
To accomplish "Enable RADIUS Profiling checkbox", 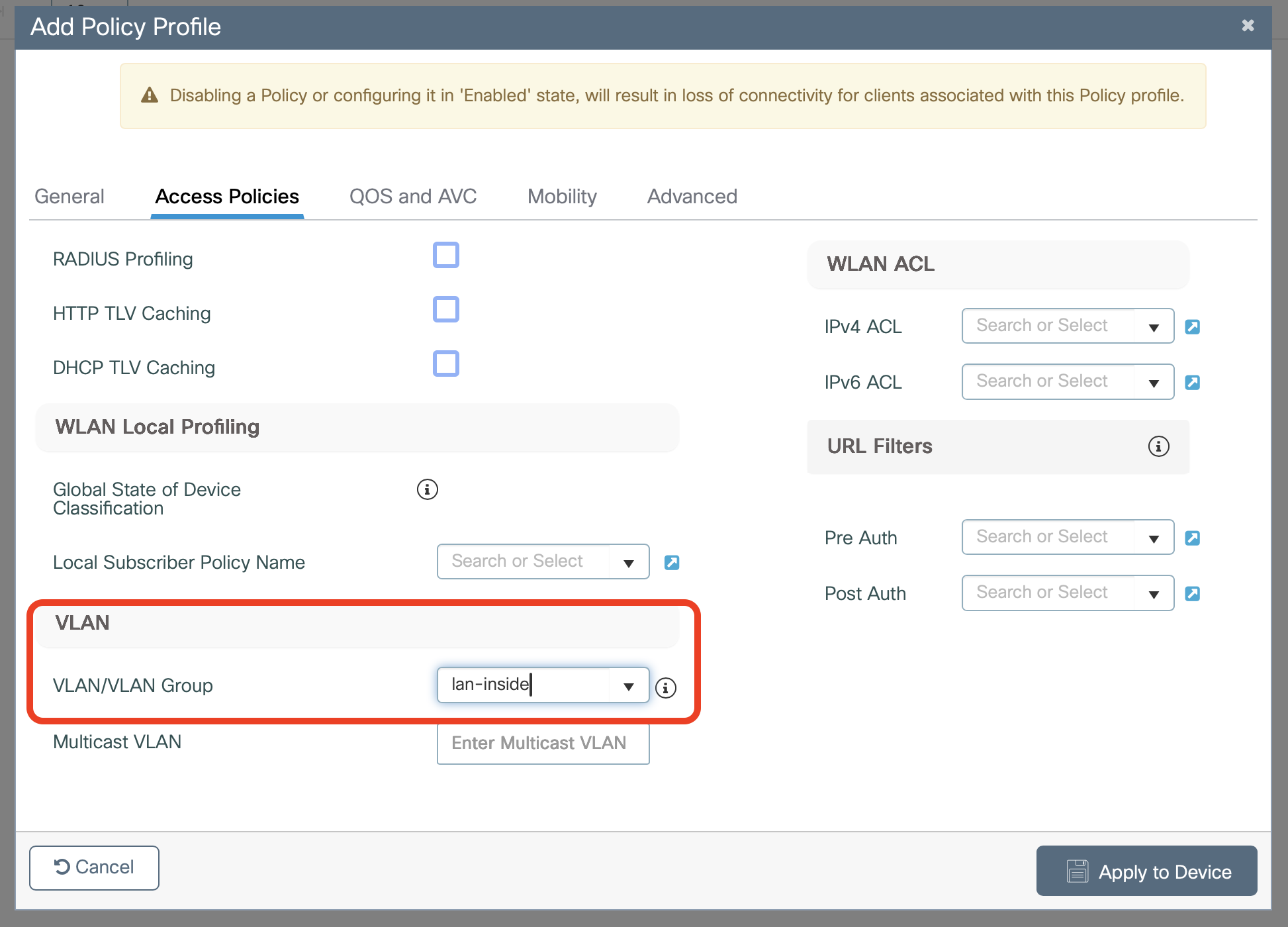I will tap(445, 255).
